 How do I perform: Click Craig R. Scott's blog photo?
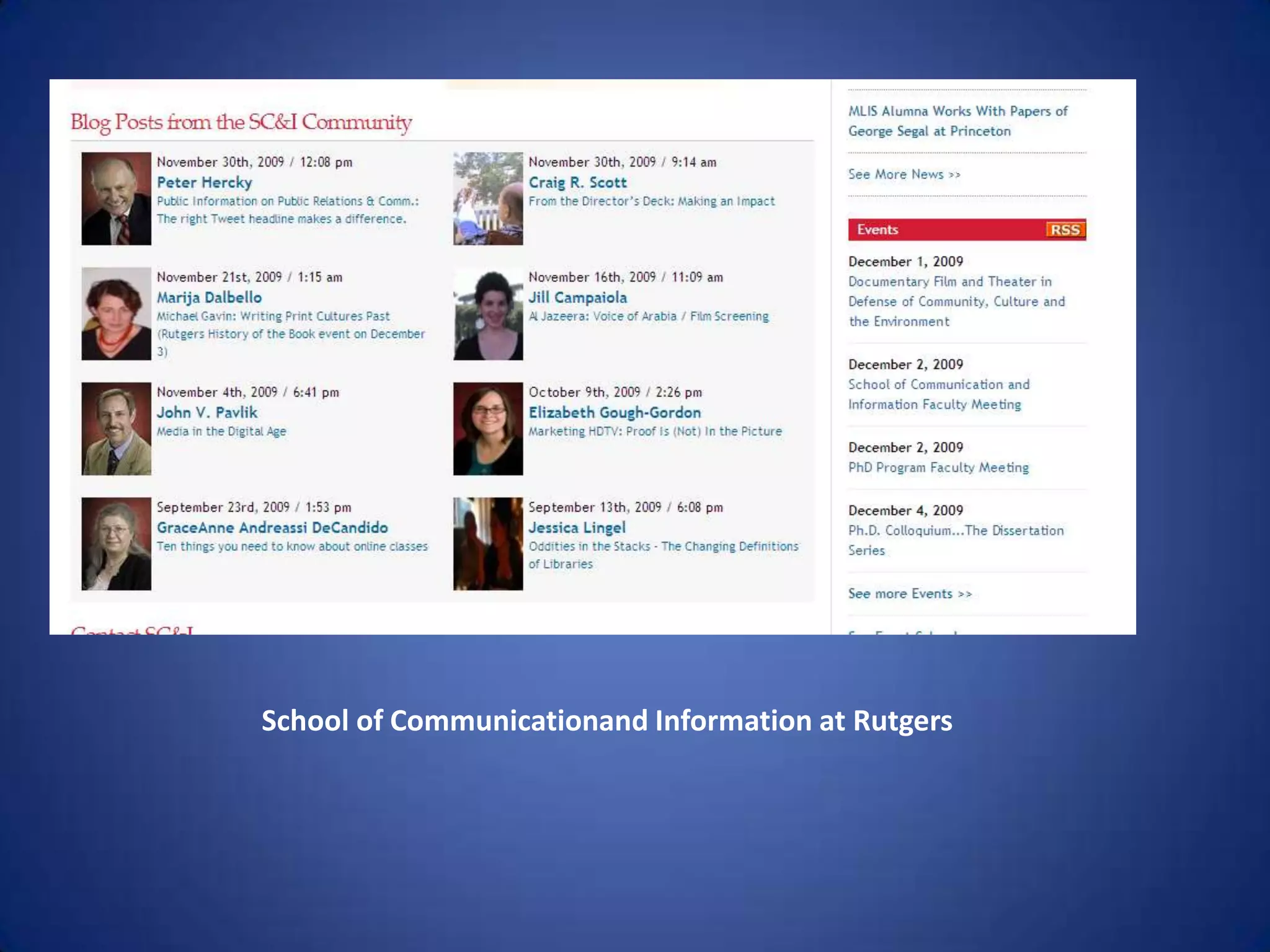pos(488,198)
